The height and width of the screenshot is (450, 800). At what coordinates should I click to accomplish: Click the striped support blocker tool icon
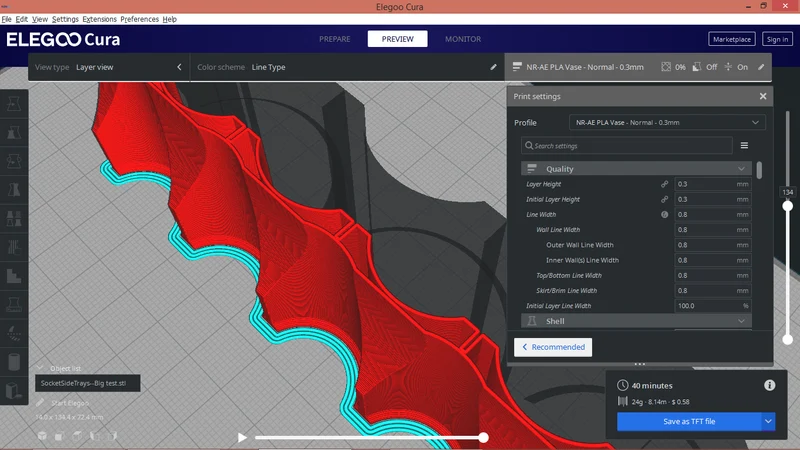click(14, 247)
